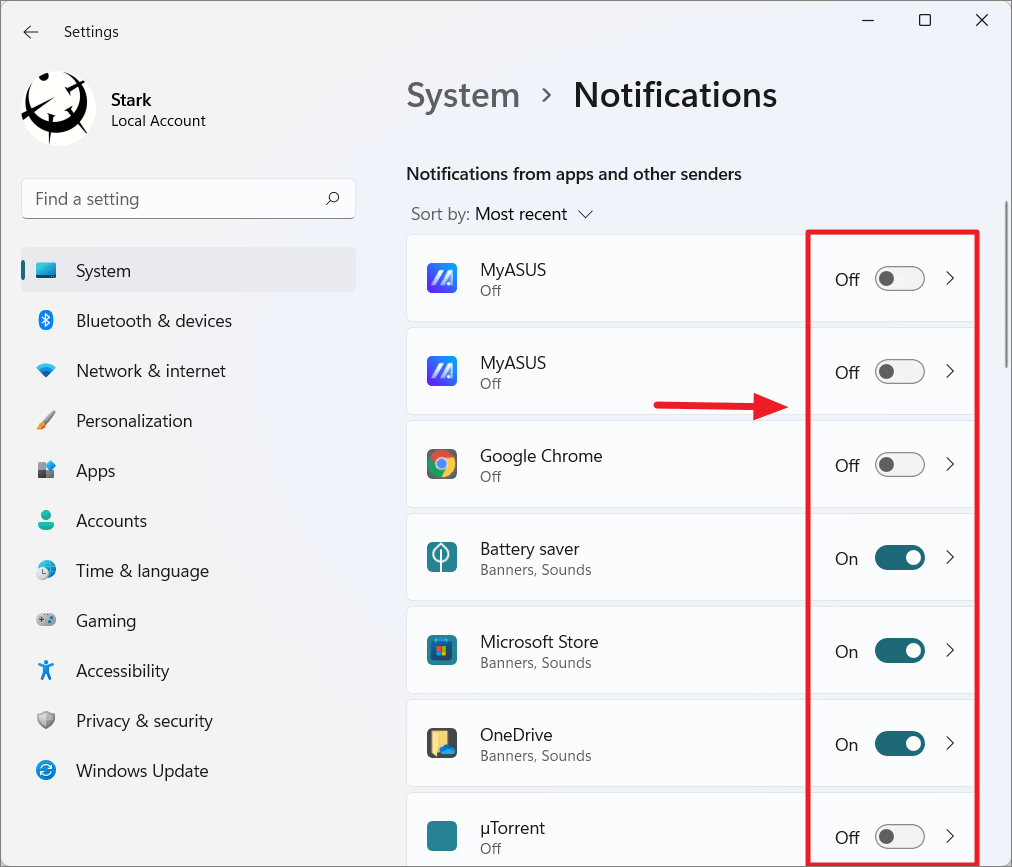This screenshot has width=1012, height=867.
Task: Click the Microsoft Store app icon
Action: [x=441, y=650]
